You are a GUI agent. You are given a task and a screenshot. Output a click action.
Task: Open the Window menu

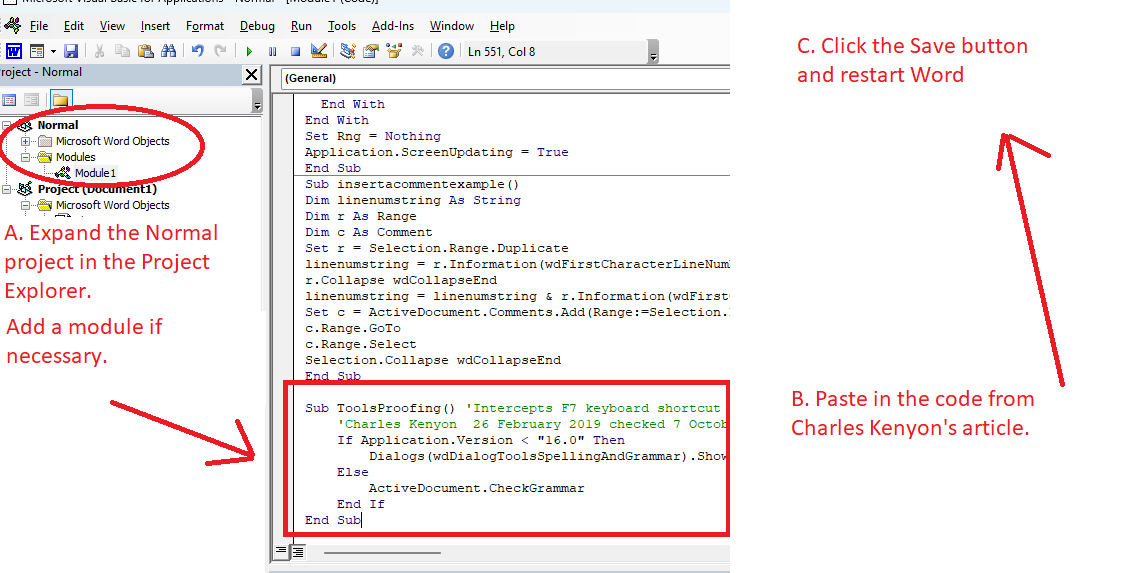click(x=452, y=26)
